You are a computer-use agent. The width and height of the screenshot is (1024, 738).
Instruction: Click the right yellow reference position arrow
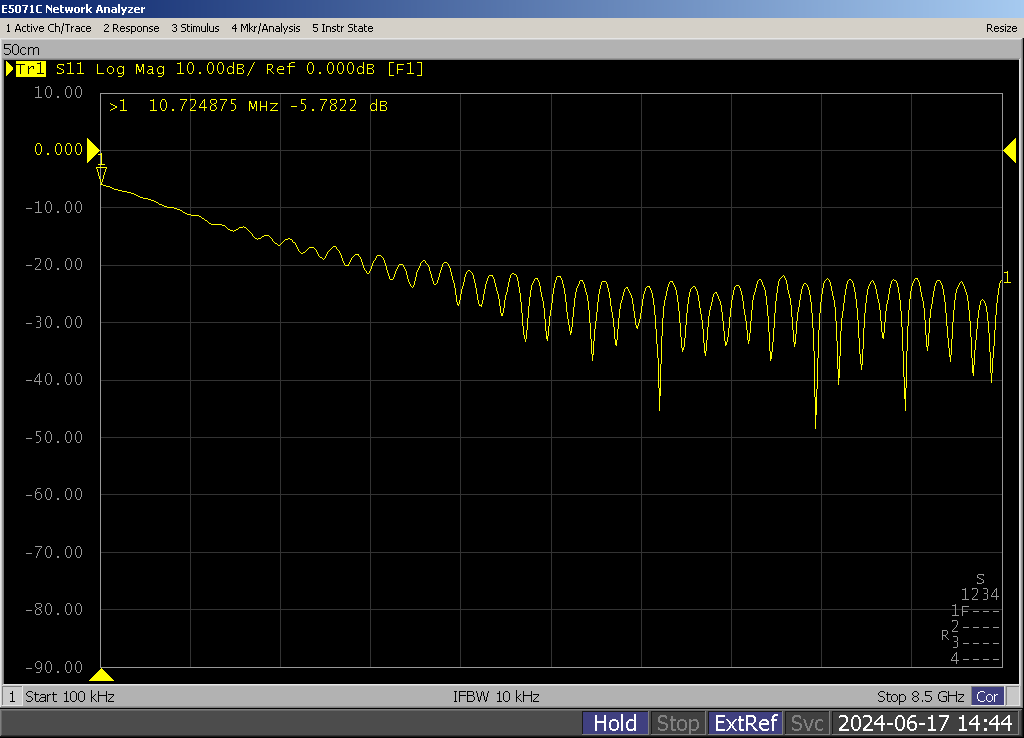(x=1010, y=150)
